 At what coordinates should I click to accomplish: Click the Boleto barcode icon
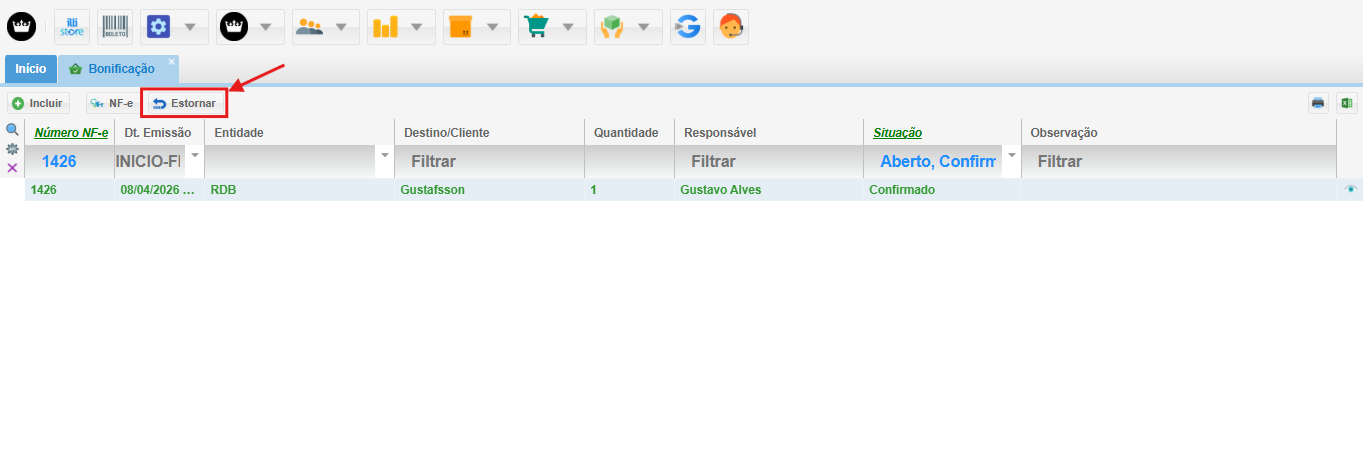pyautogui.click(x=115, y=27)
